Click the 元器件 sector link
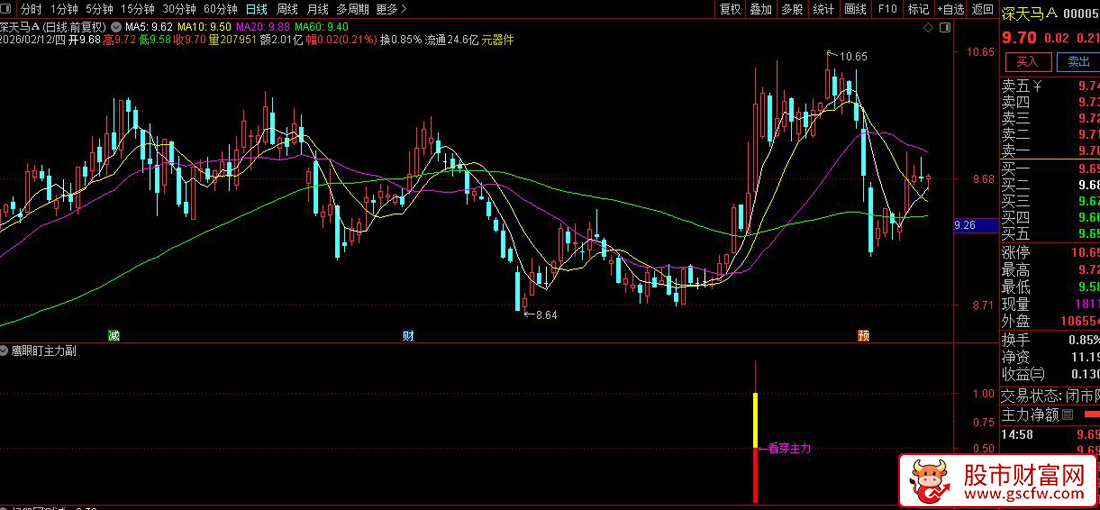The image size is (1100, 510). click(x=498, y=39)
